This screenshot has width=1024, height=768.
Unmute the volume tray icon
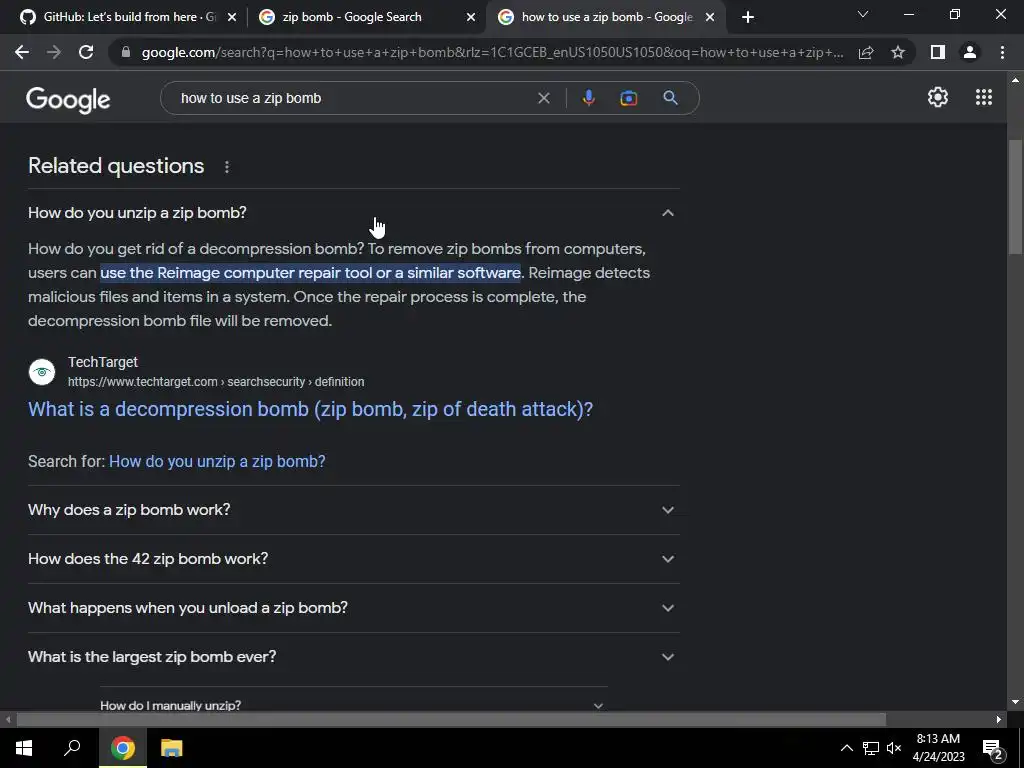pyautogui.click(x=894, y=748)
